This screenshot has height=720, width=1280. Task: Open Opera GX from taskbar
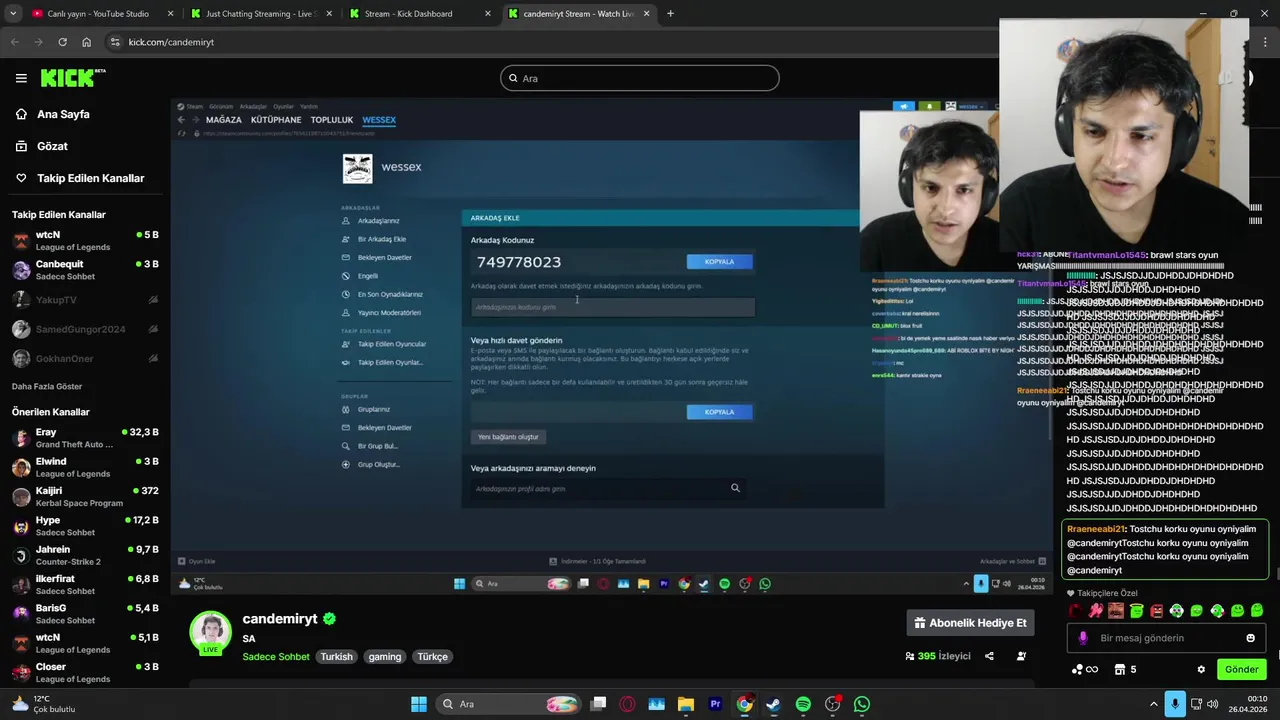627,704
